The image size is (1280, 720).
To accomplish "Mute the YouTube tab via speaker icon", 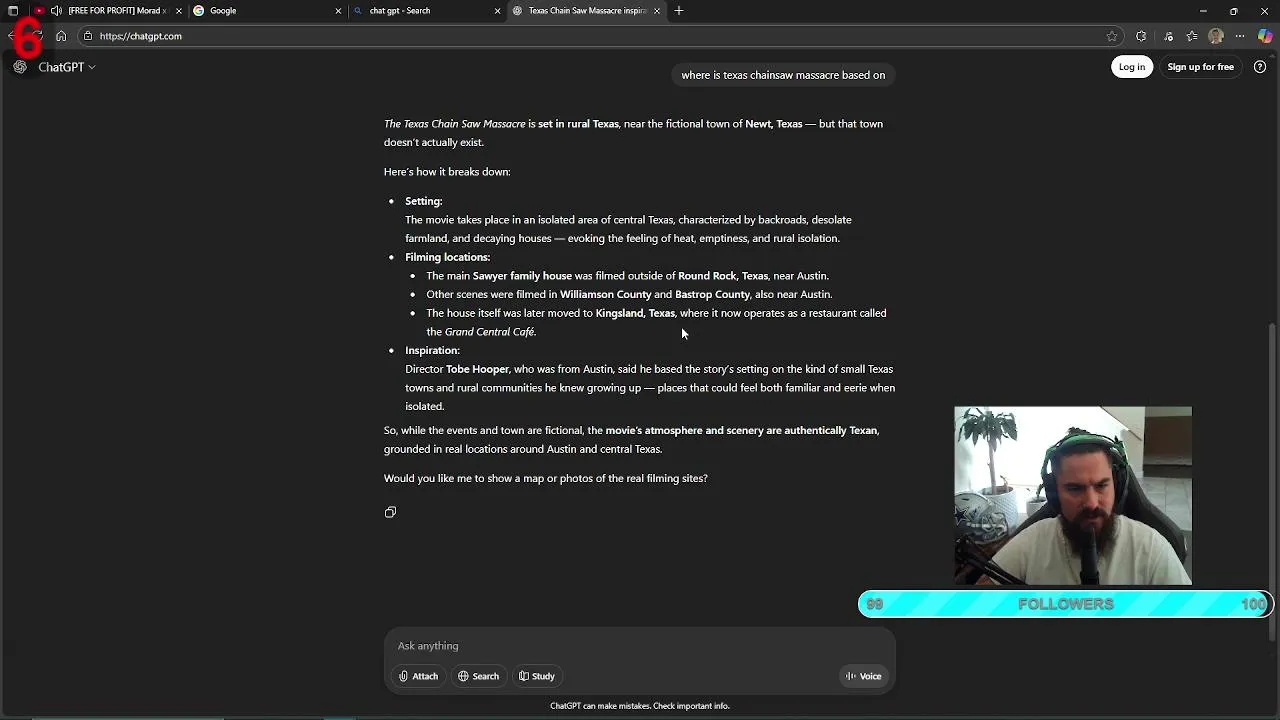I will click(x=56, y=11).
